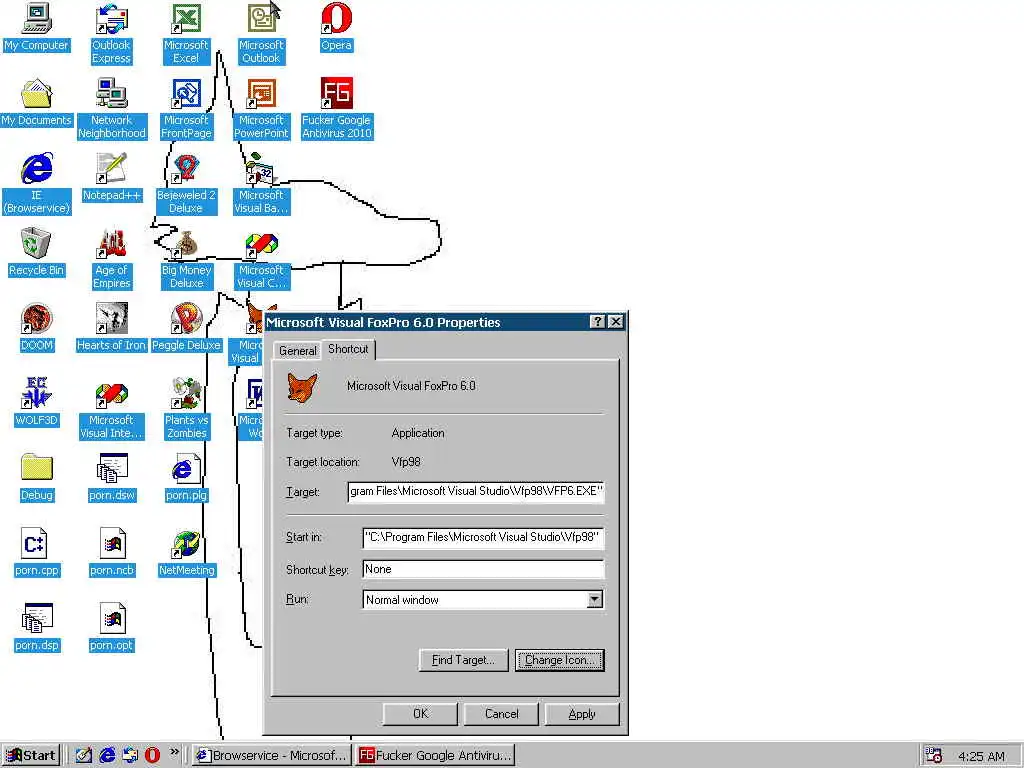The height and width of the screenshot is (768, 1024).
Task: Click the Change Icon button
Action: 560,660
